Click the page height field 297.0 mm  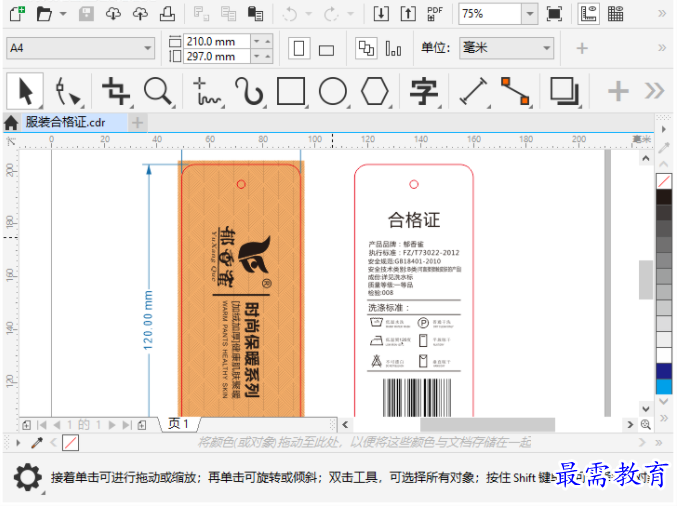coord(217,57)
